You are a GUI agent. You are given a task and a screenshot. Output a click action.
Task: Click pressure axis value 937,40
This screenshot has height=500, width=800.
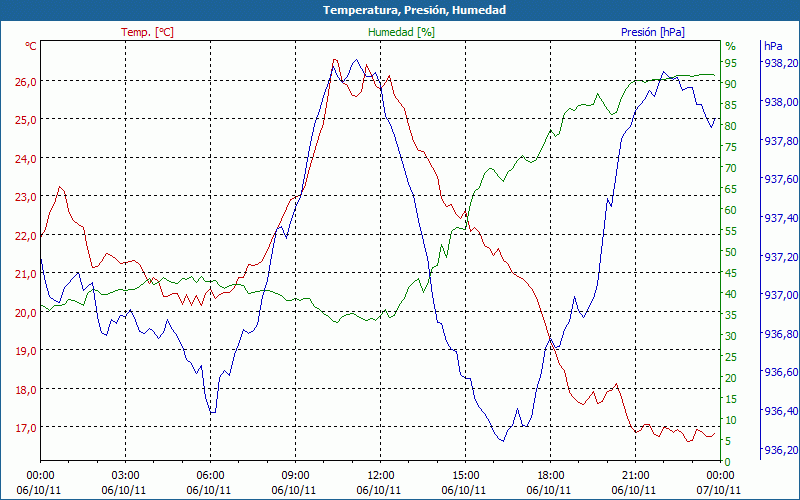pyautogui.click(x=781, y=218)
